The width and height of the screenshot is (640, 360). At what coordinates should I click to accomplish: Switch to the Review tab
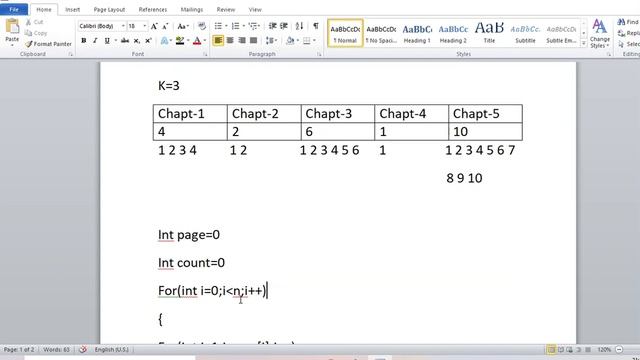[x=226, y=9]
